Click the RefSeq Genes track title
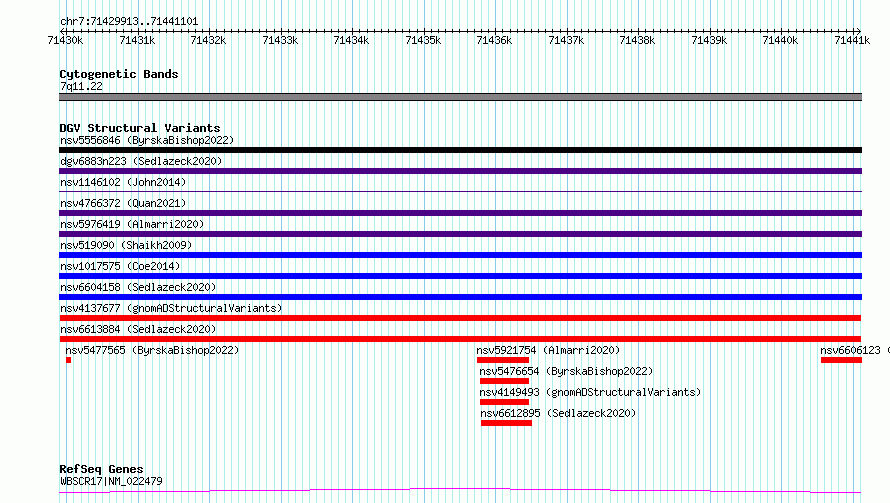Screen dimensions: 890x503 (x=101, y=469)
